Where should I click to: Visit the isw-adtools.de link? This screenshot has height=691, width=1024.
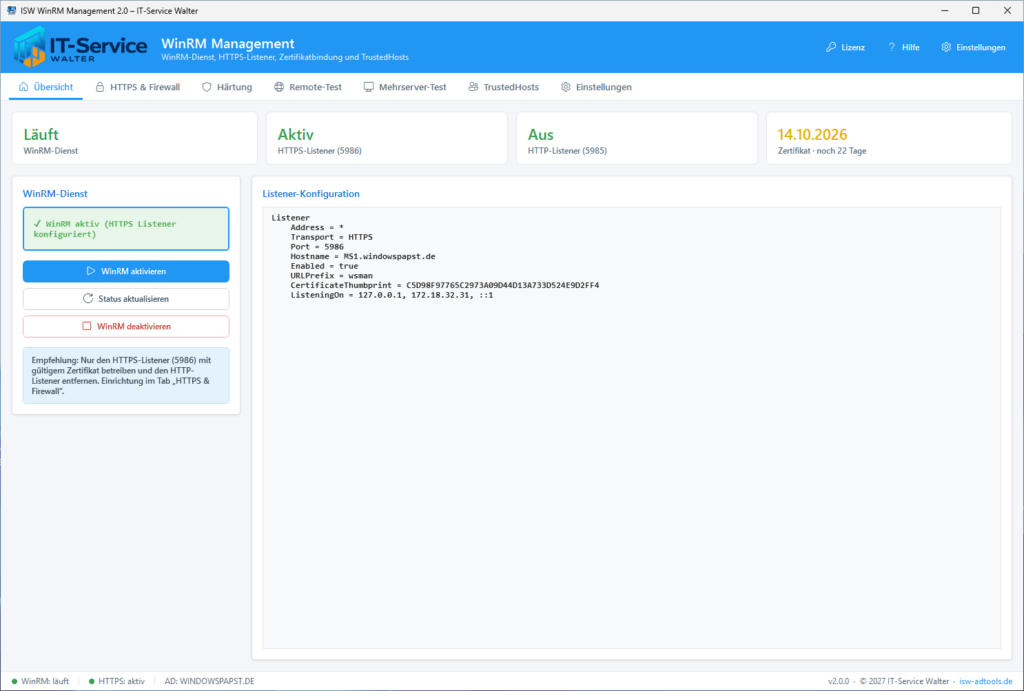coord(985,681)
